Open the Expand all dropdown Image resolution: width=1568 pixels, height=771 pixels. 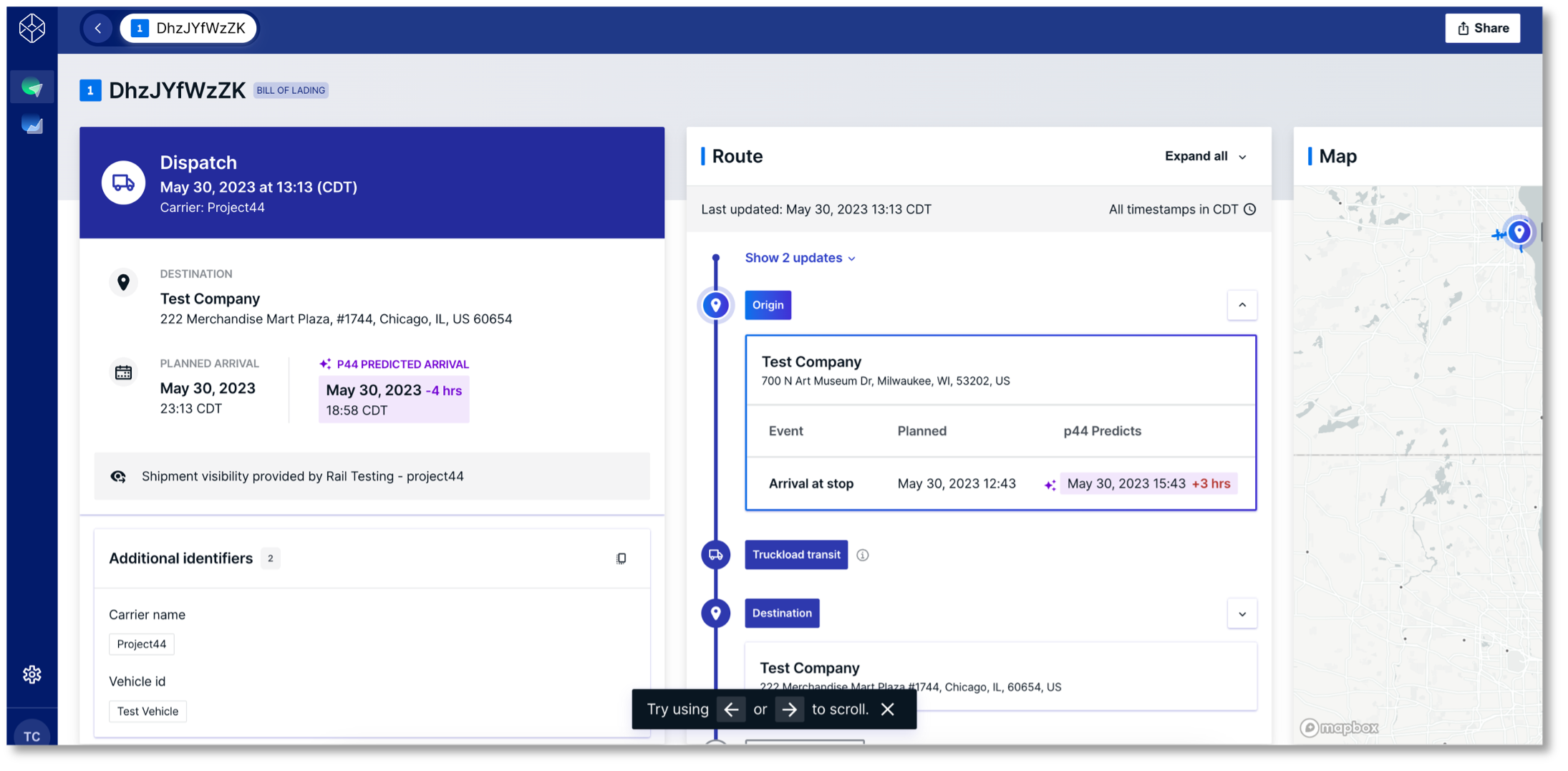coord(1206,157)
